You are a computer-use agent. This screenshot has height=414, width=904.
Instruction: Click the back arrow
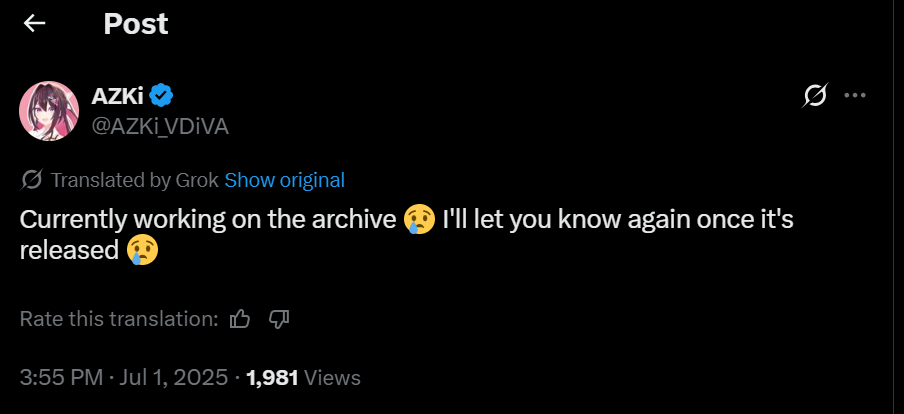35,23
